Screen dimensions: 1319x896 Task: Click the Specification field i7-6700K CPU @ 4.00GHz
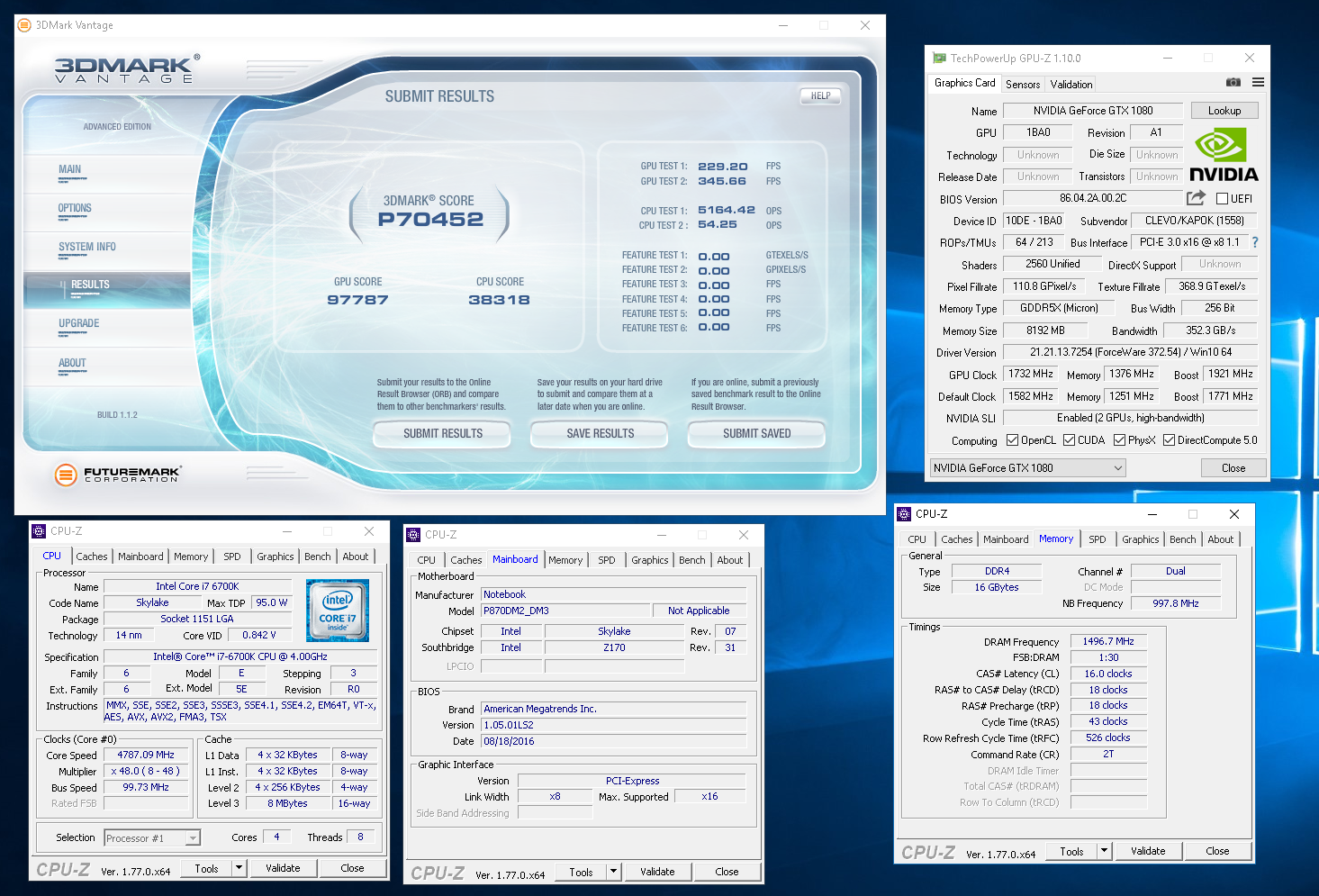coord(240,657)
